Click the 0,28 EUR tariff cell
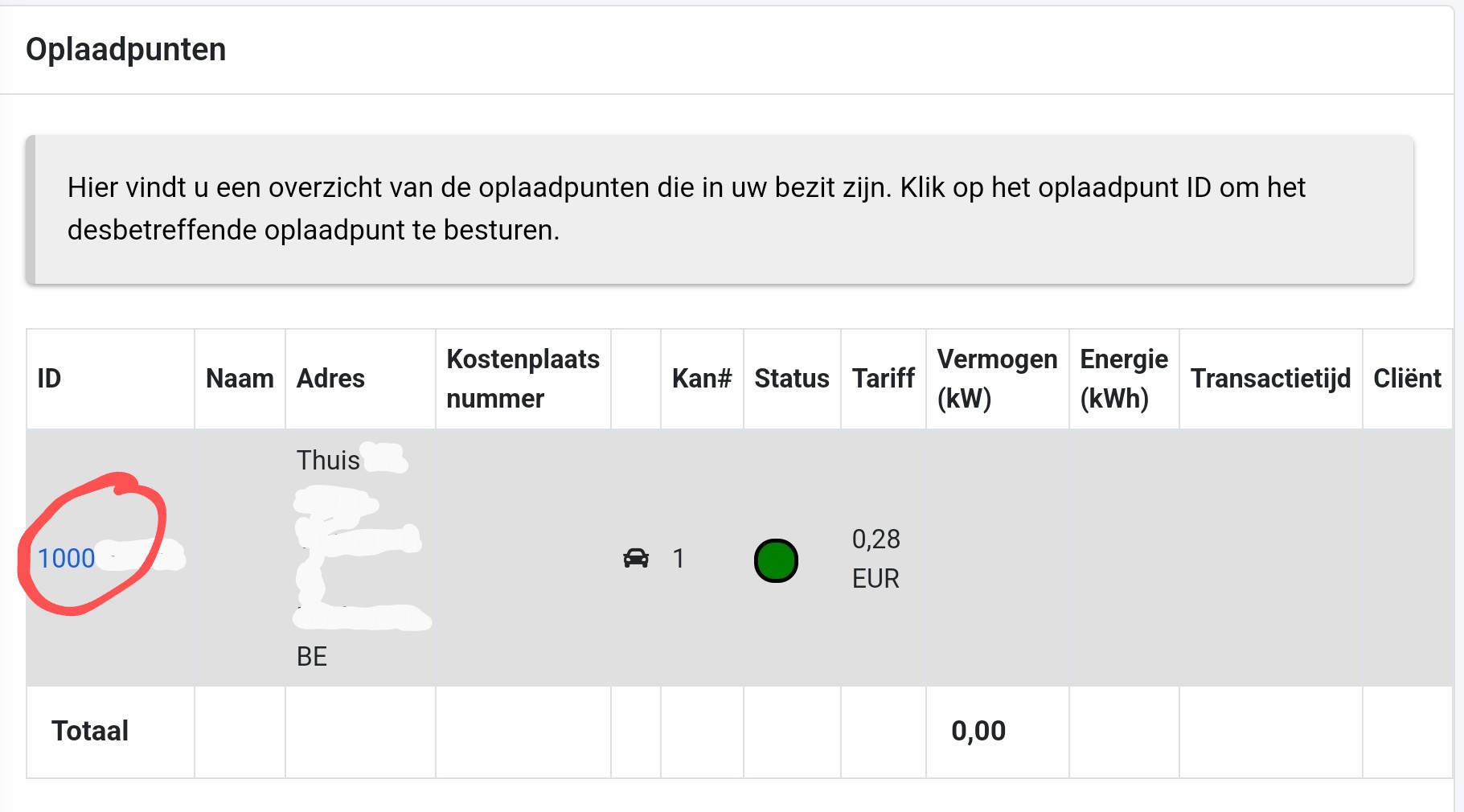Image resolution: width=1464 pixels, height=812 pixels. tap(876, 558)
